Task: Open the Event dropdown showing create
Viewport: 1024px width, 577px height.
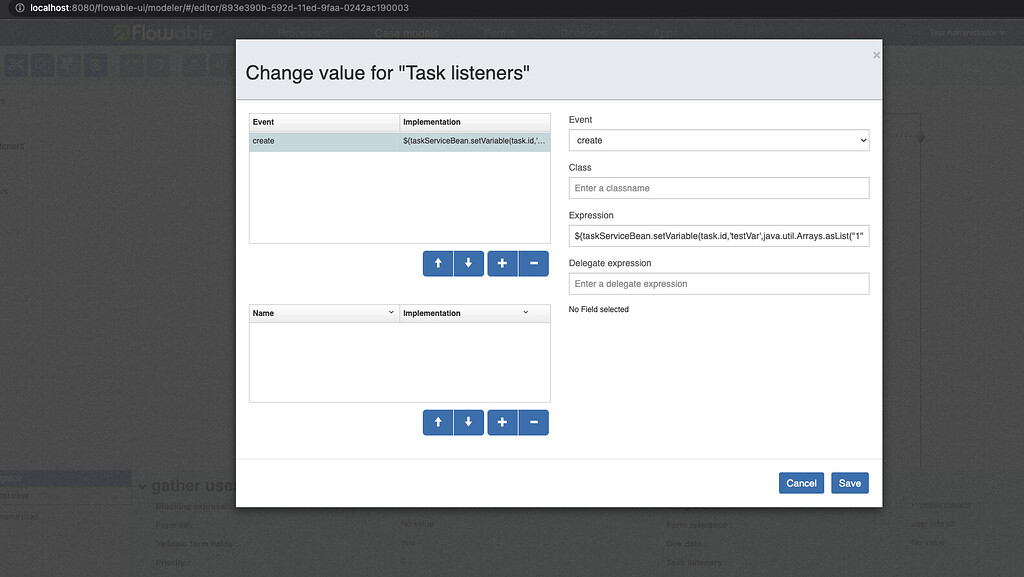Action: click(718, 140)
